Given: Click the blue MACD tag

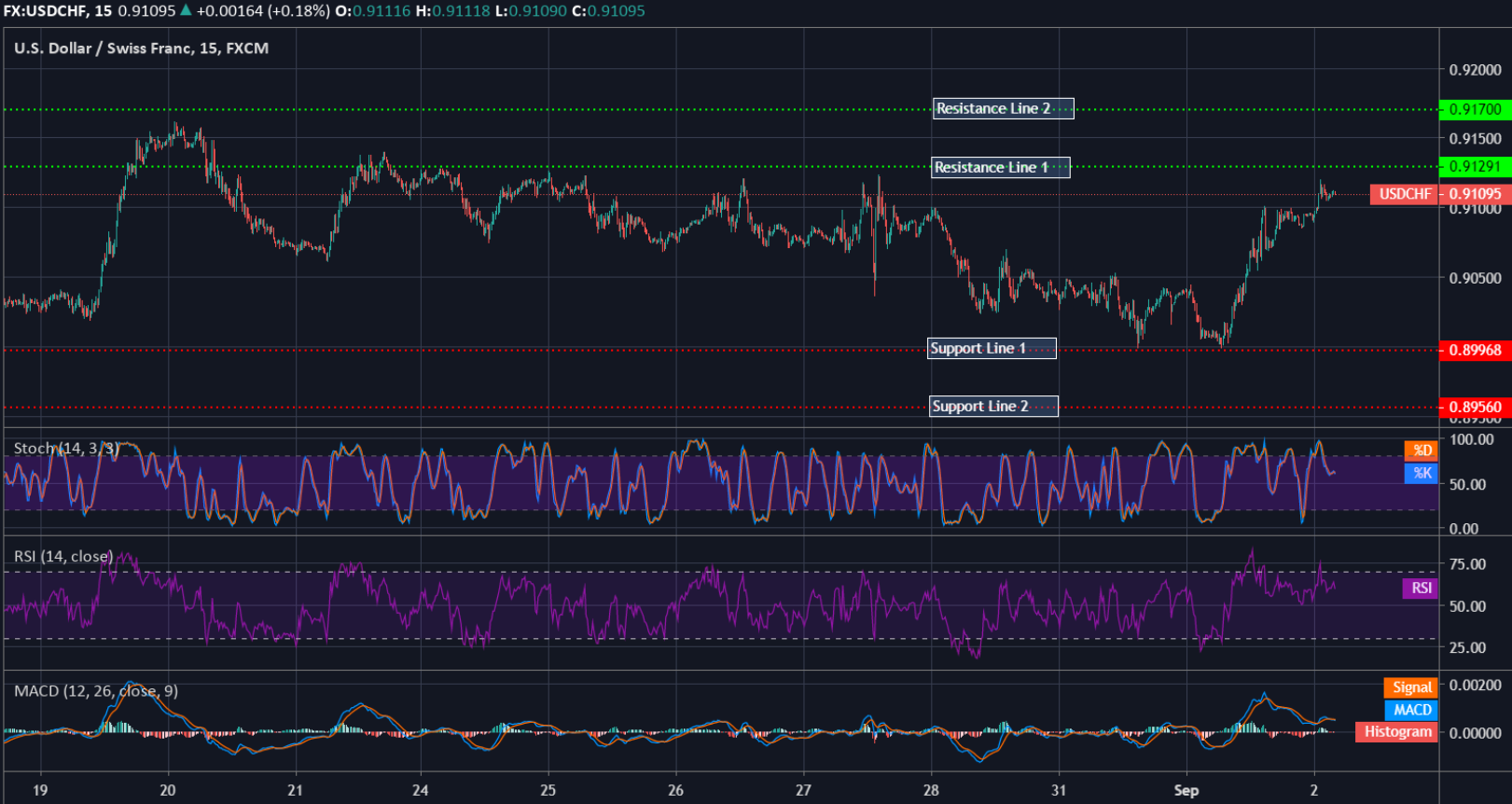Looking at the screenshot, I should [1412, 710].
